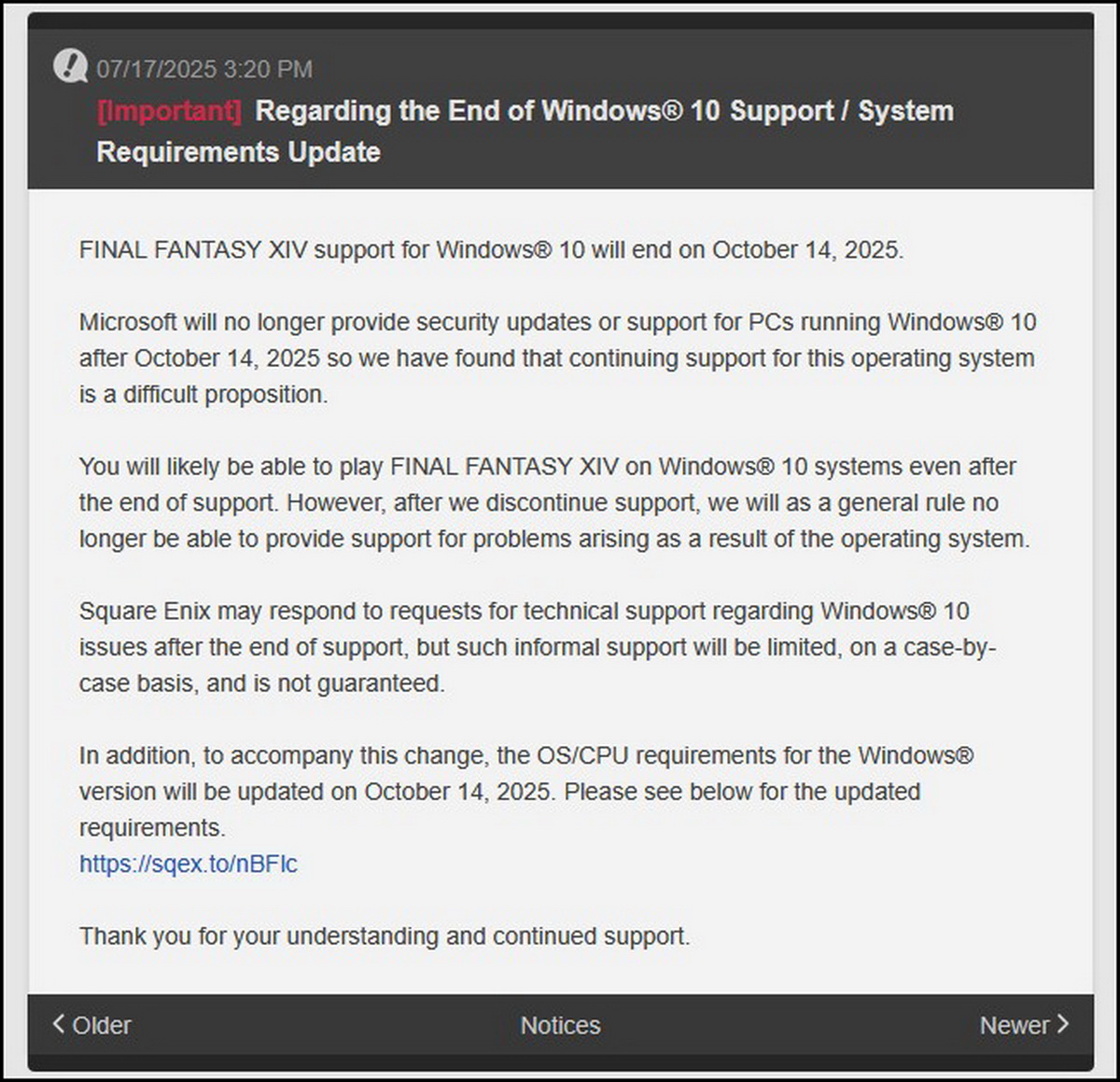Click the "Thank you for your understanding" line

coord(385,936)
